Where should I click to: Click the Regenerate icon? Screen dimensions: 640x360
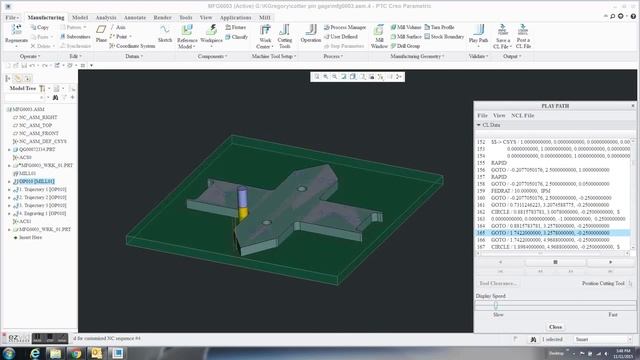pos(16,30)
